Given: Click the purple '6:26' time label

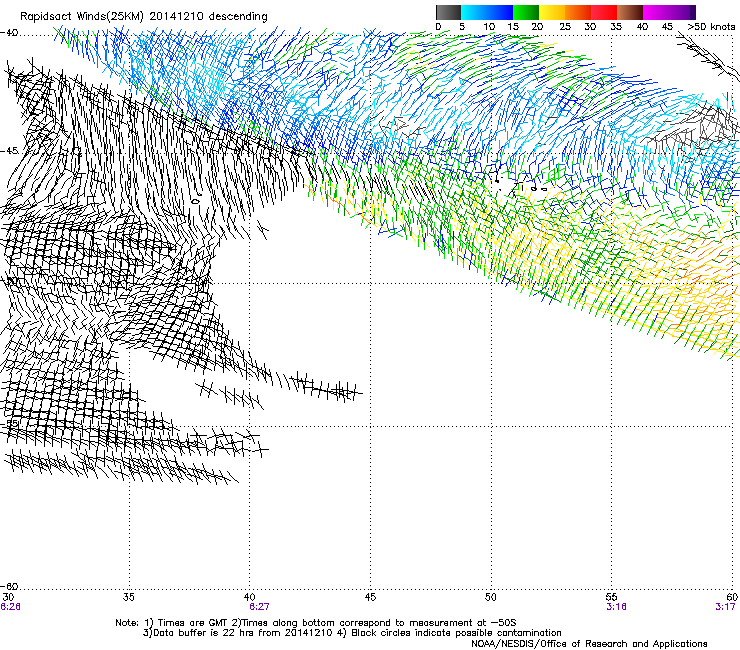Looking at the screenshot, I should coord(10,607).
